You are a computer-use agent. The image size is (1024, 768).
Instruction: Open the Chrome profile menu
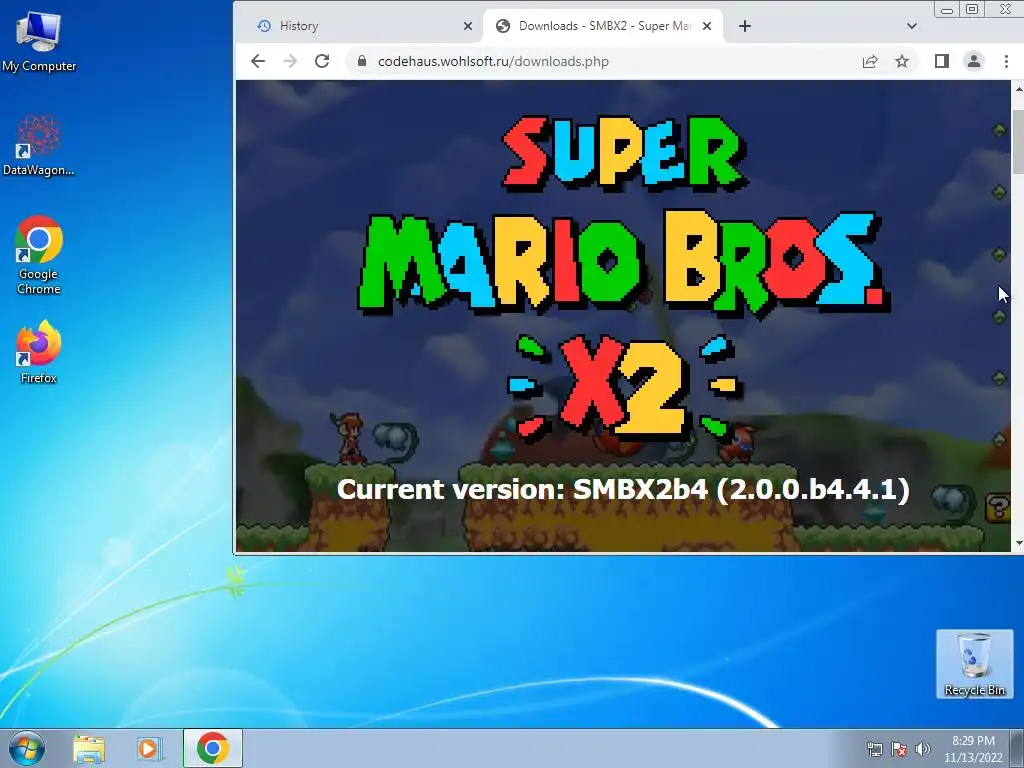tap(974, 61)
